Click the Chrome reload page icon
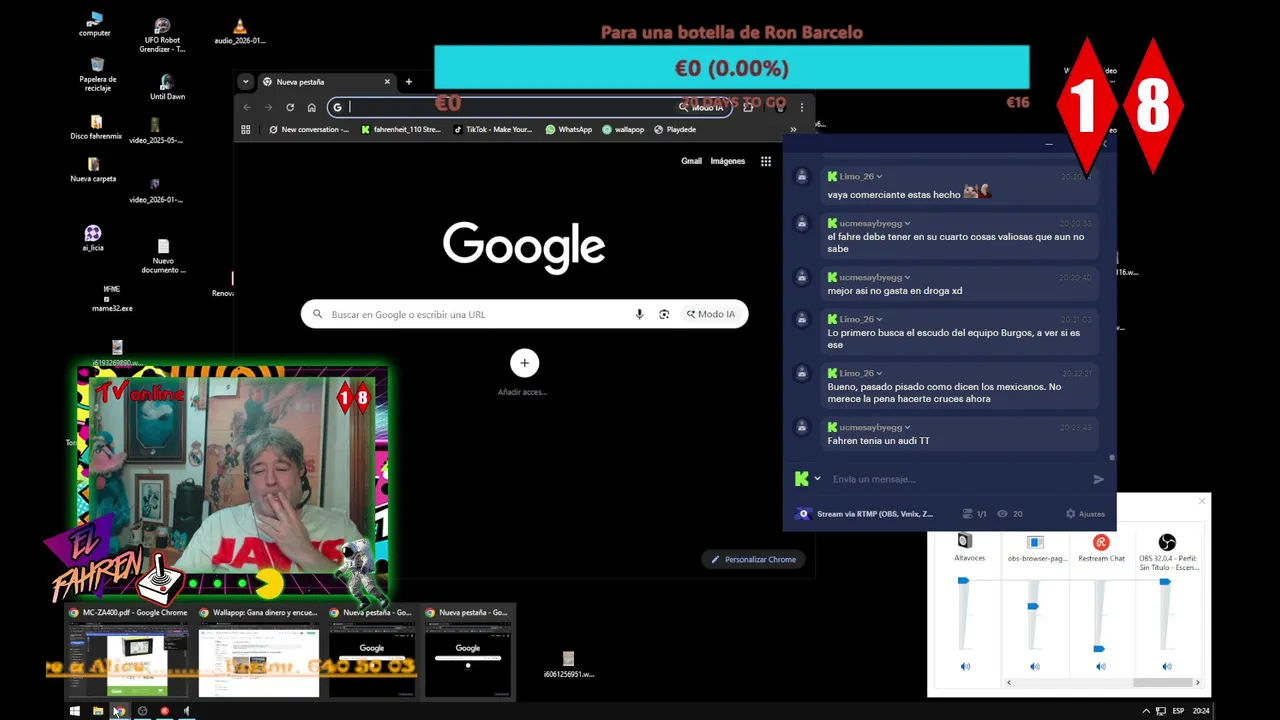Screen dimensions: 1280x720 290,107
